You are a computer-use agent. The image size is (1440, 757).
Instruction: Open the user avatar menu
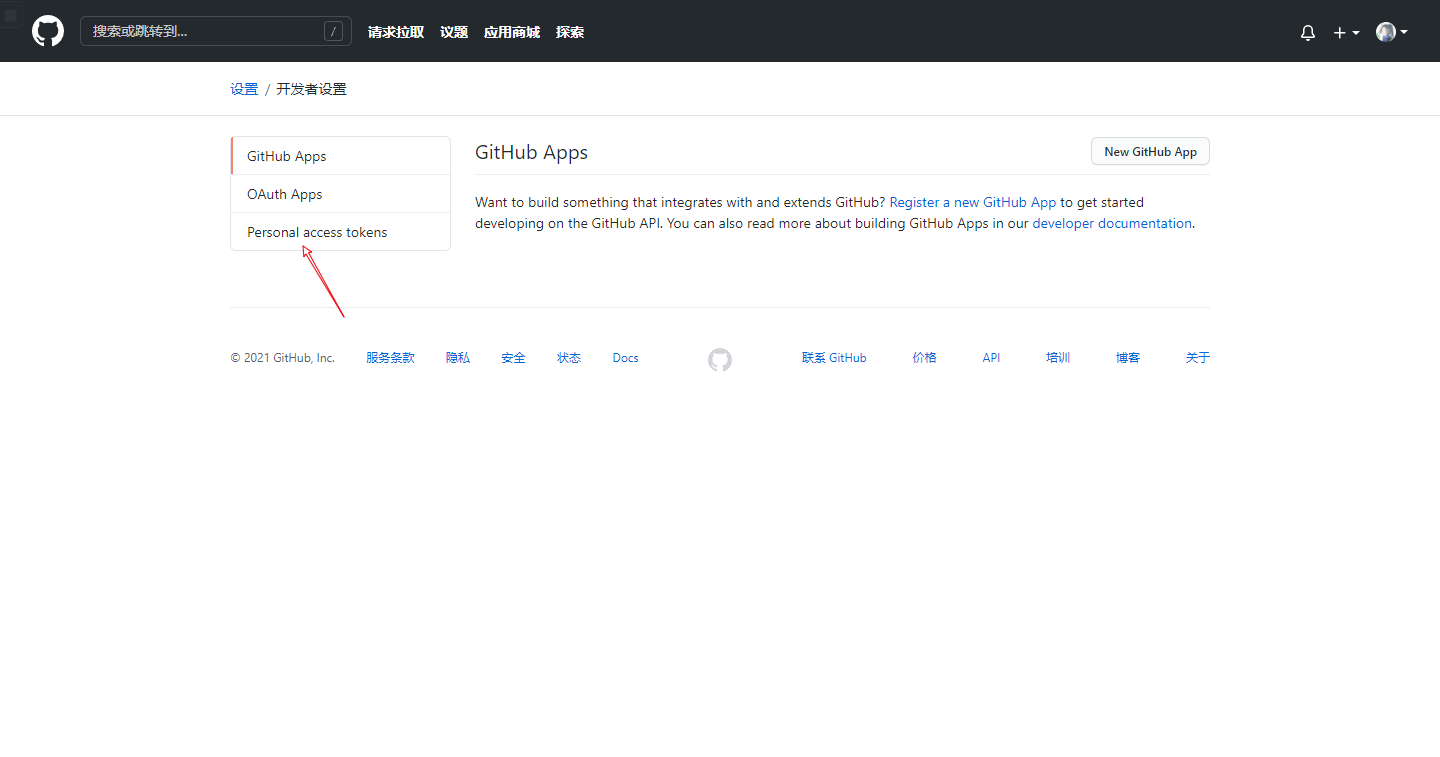(1392, 32)
